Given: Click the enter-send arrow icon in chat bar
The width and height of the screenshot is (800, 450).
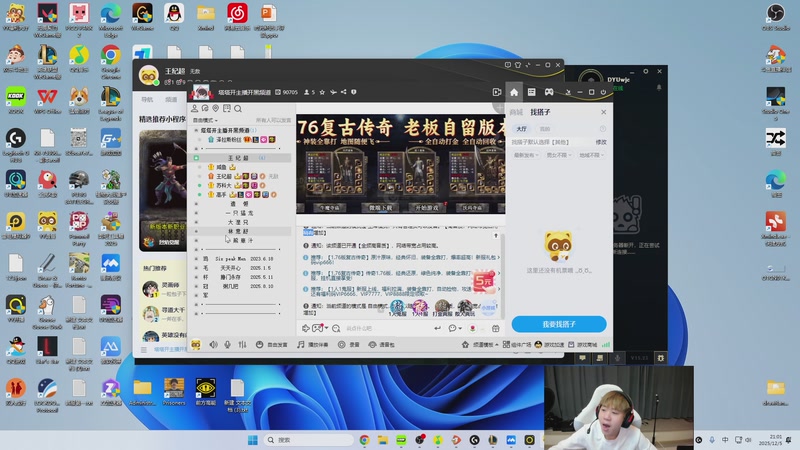Looking at the screenshot, I should pyautogui.click(x=437, y=329).
